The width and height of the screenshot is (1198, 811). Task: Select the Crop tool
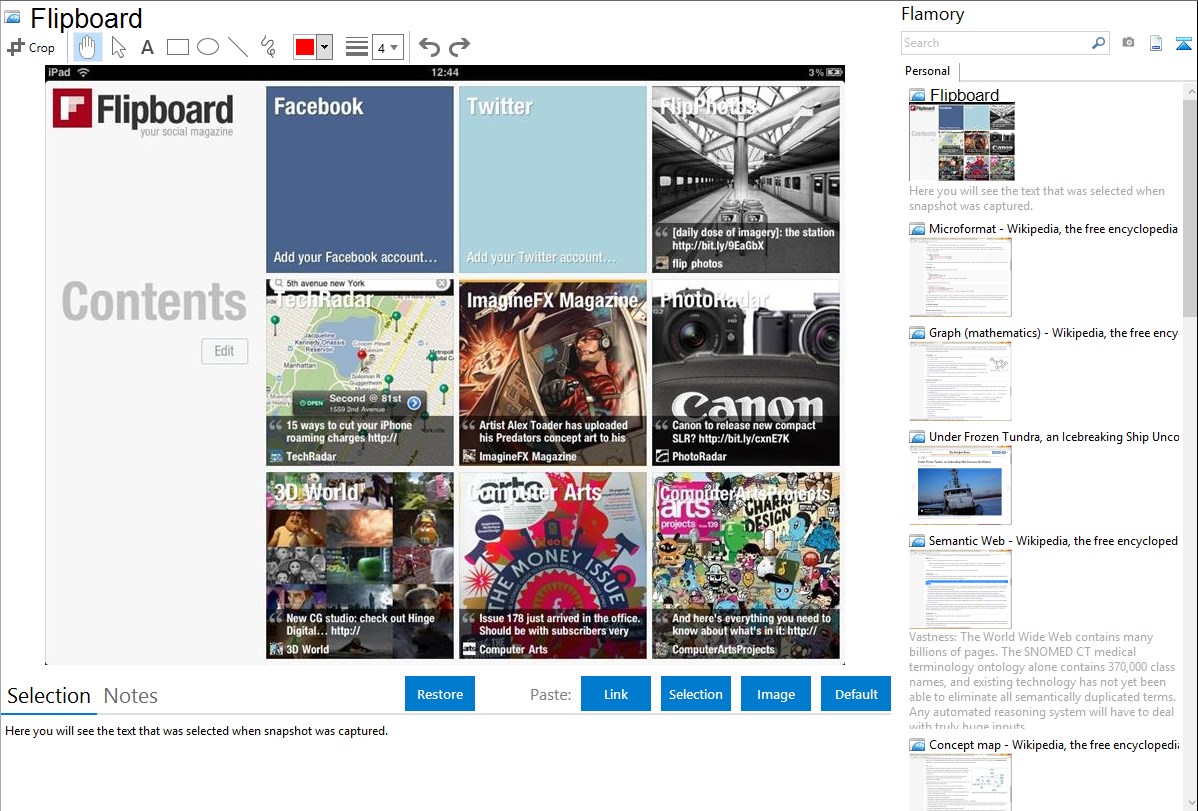(31, 47)
